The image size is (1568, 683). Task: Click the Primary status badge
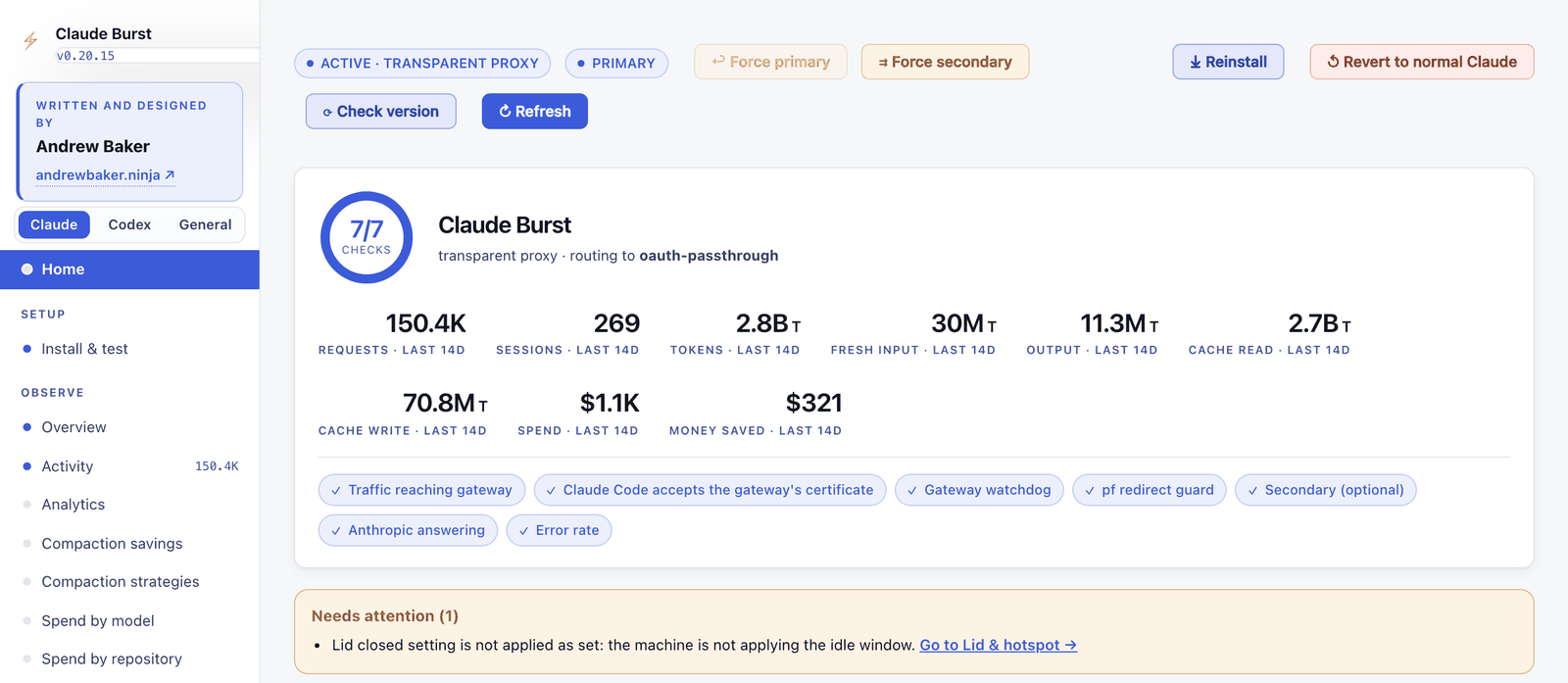pos(616,64)
